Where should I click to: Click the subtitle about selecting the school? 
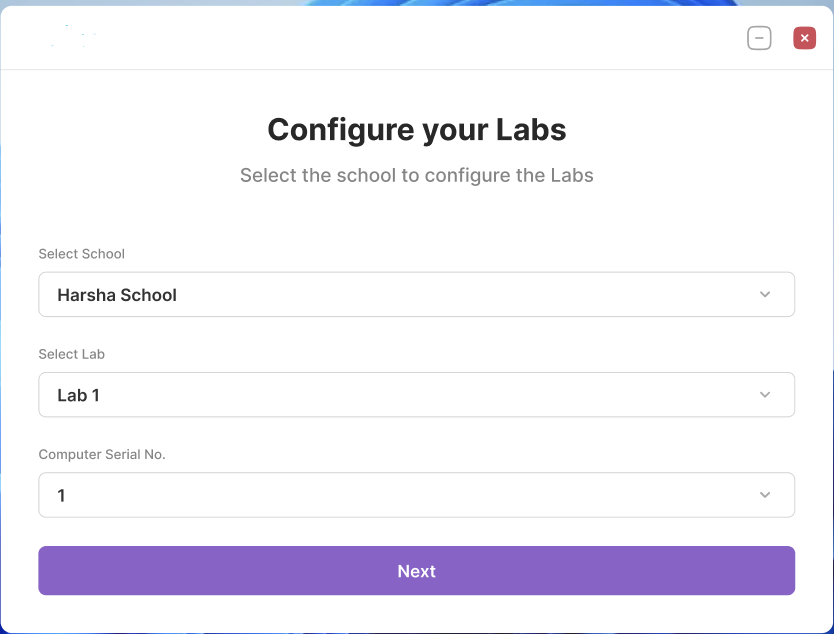coord(416,176)
